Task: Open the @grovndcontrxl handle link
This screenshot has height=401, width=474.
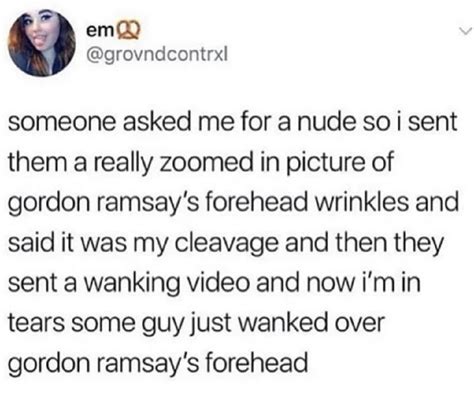Action: 157,54
